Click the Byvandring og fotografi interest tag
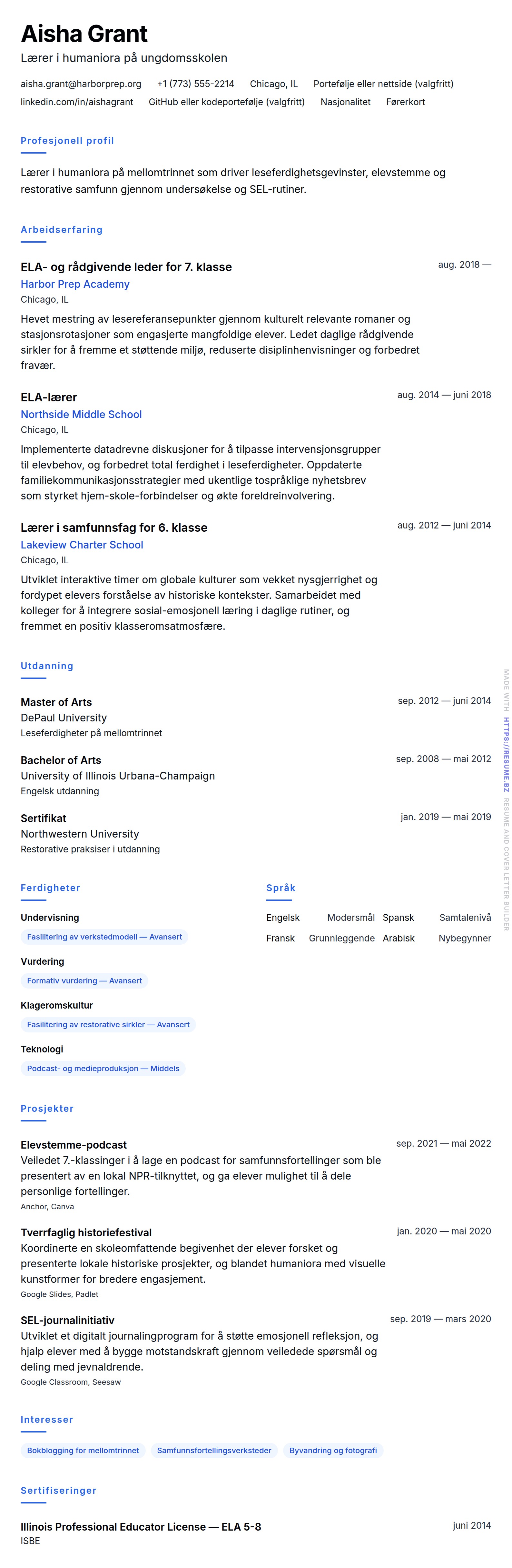The image size is (512, 1568). click(x=333, y=1451)
